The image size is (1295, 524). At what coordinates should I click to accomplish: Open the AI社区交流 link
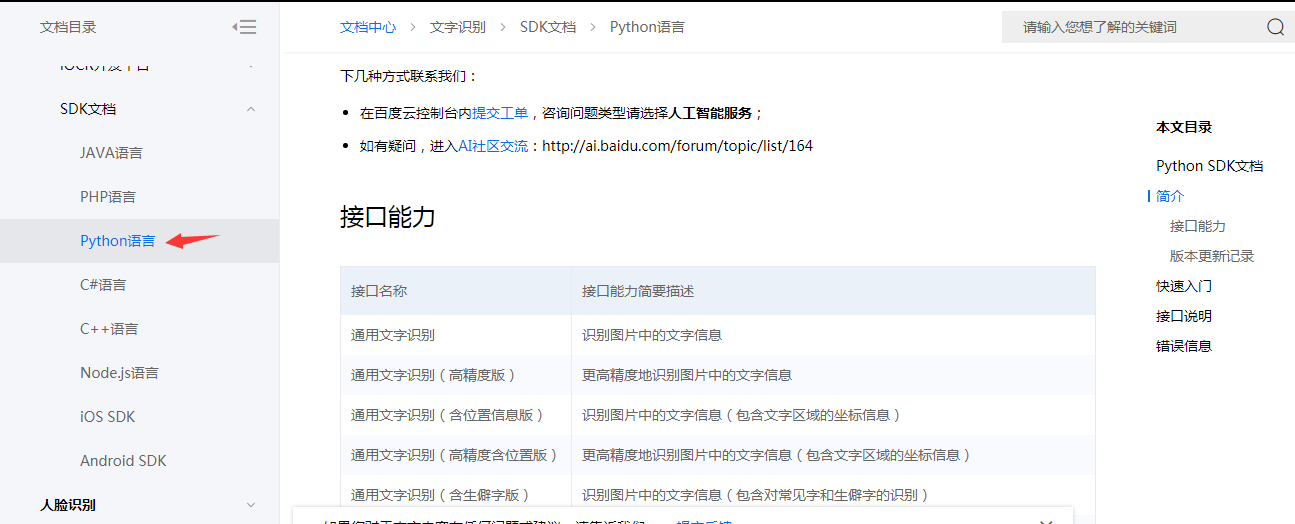coord(492,146)
